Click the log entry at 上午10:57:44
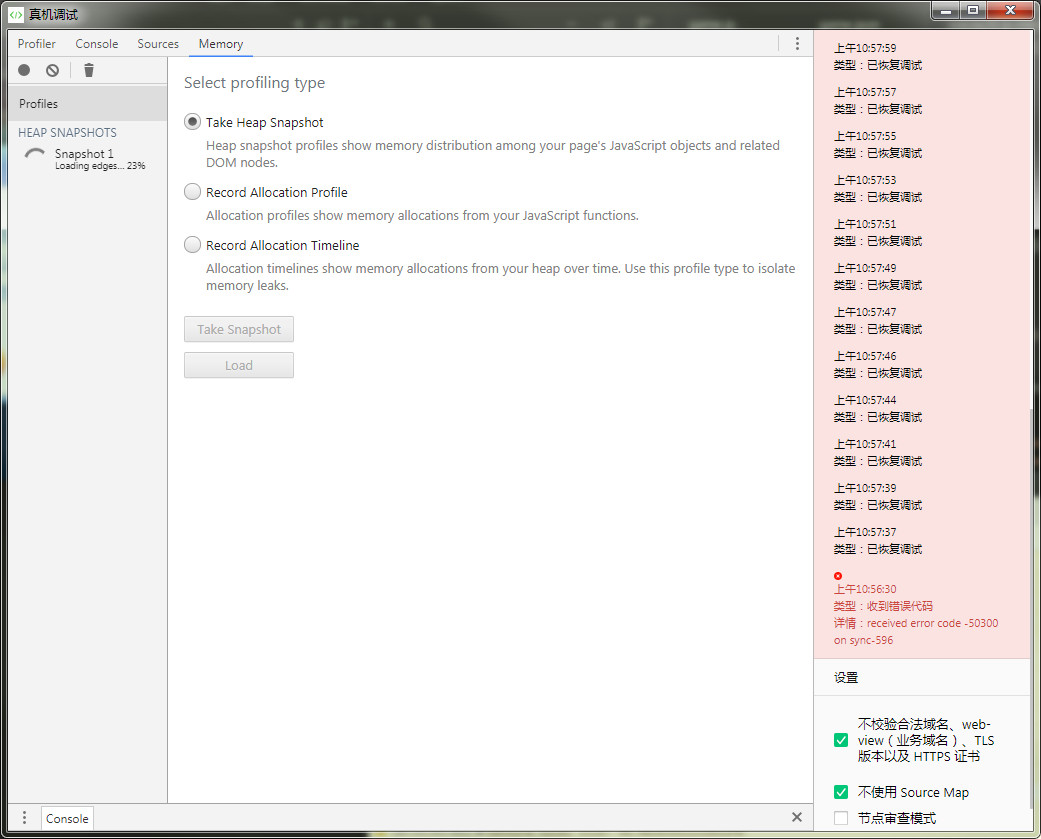Screen dimensions: 1041x839 coord(878,408)
